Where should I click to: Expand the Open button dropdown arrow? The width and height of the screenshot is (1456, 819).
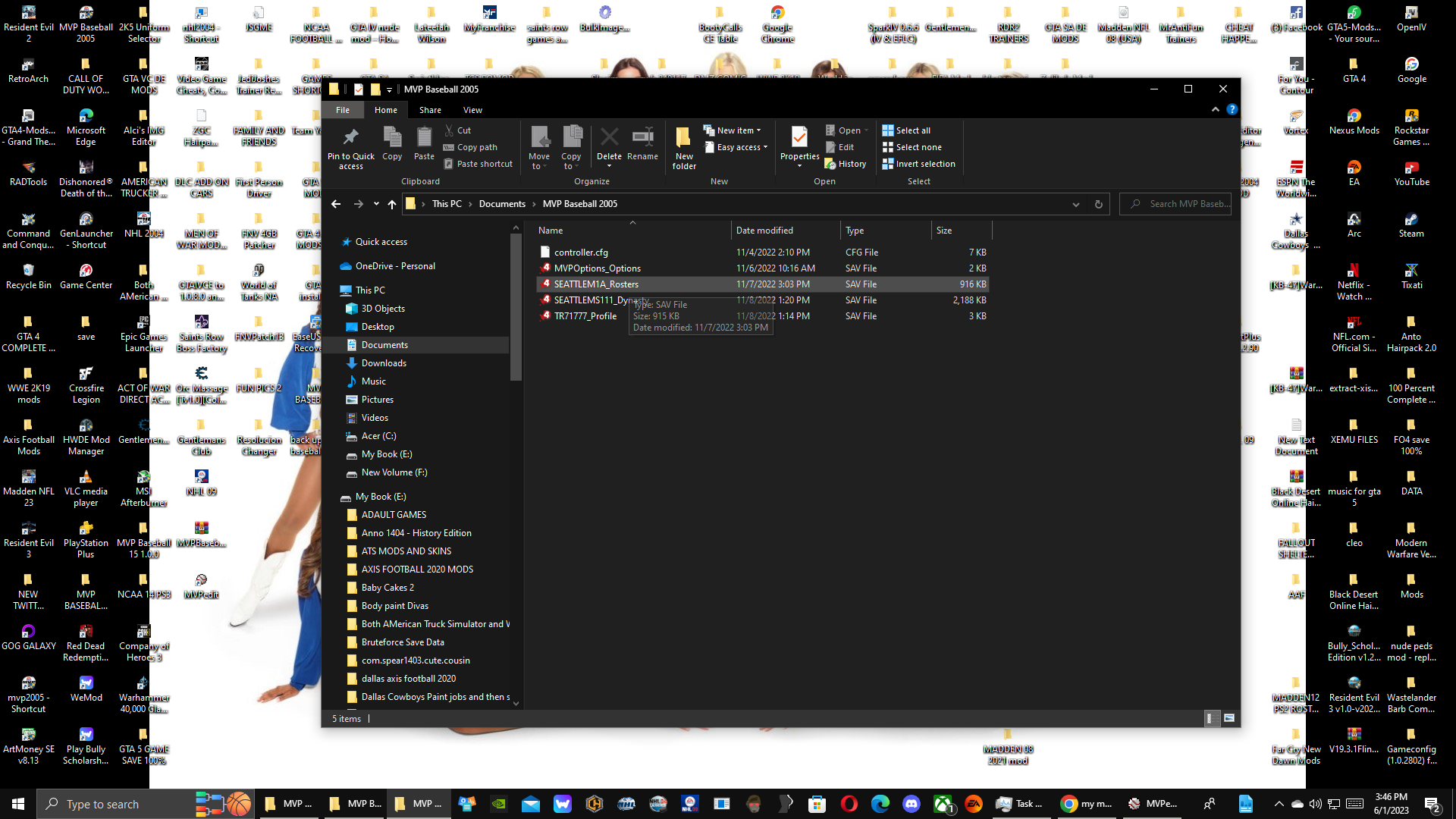coord(866,130)
